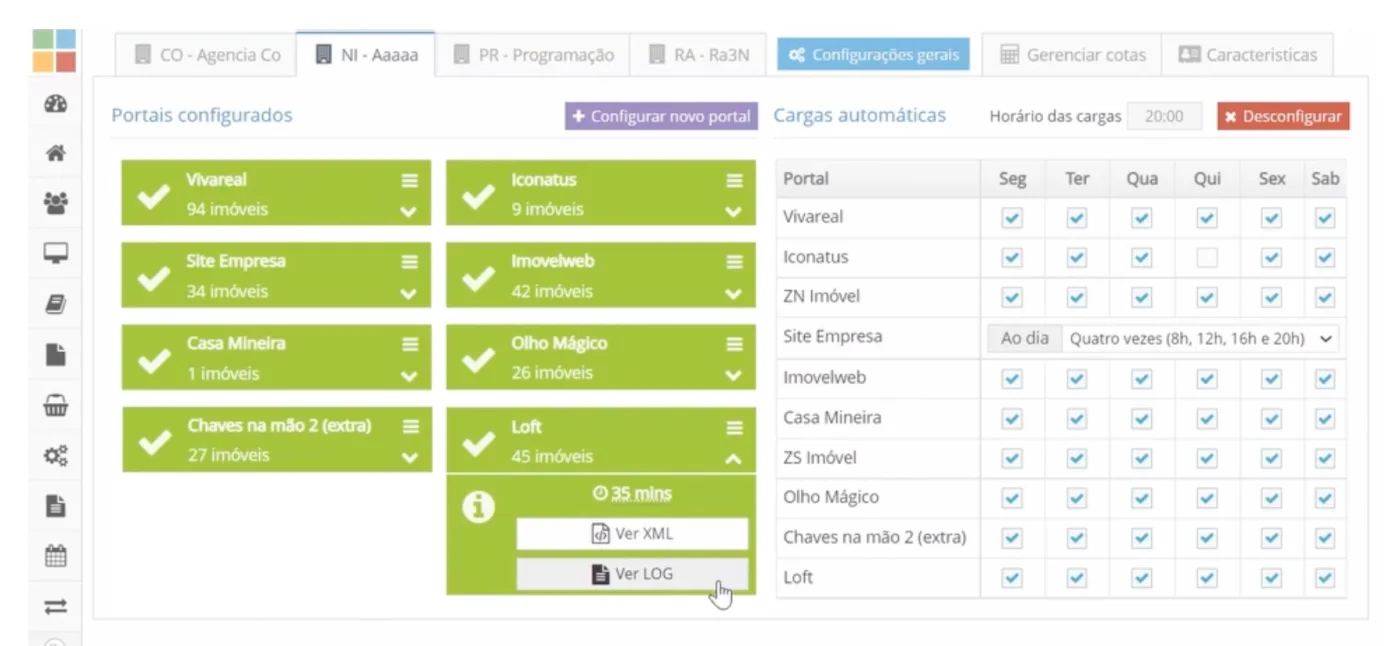Toggle Imovelweb Qua checkbox
Image resolution: width=1400 pixels, height=646 pixels.
click(x=1142, y=378)
